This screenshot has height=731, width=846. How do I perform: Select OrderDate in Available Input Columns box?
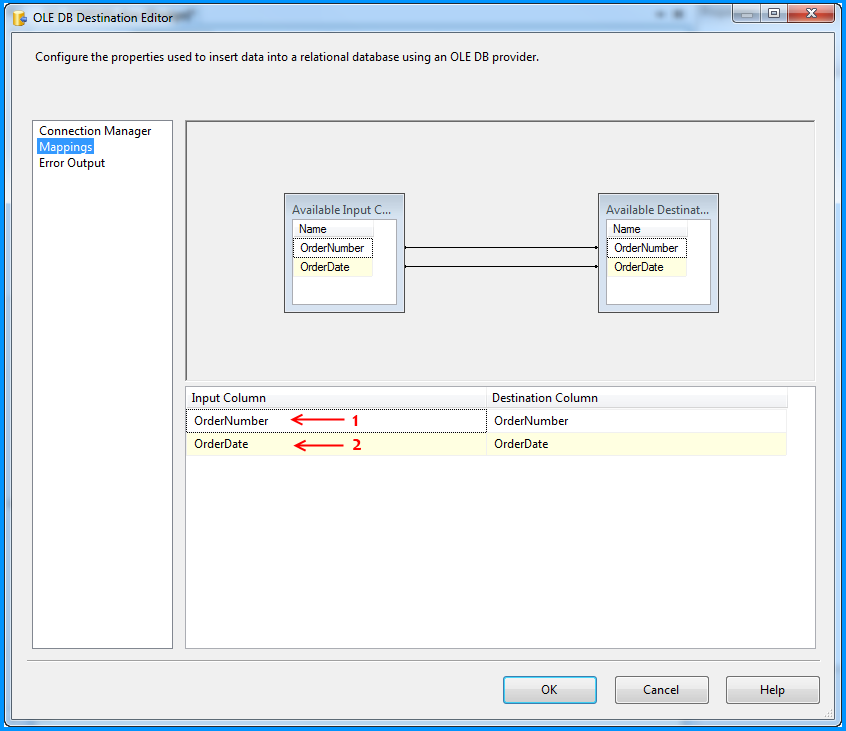tap(333, 267)
